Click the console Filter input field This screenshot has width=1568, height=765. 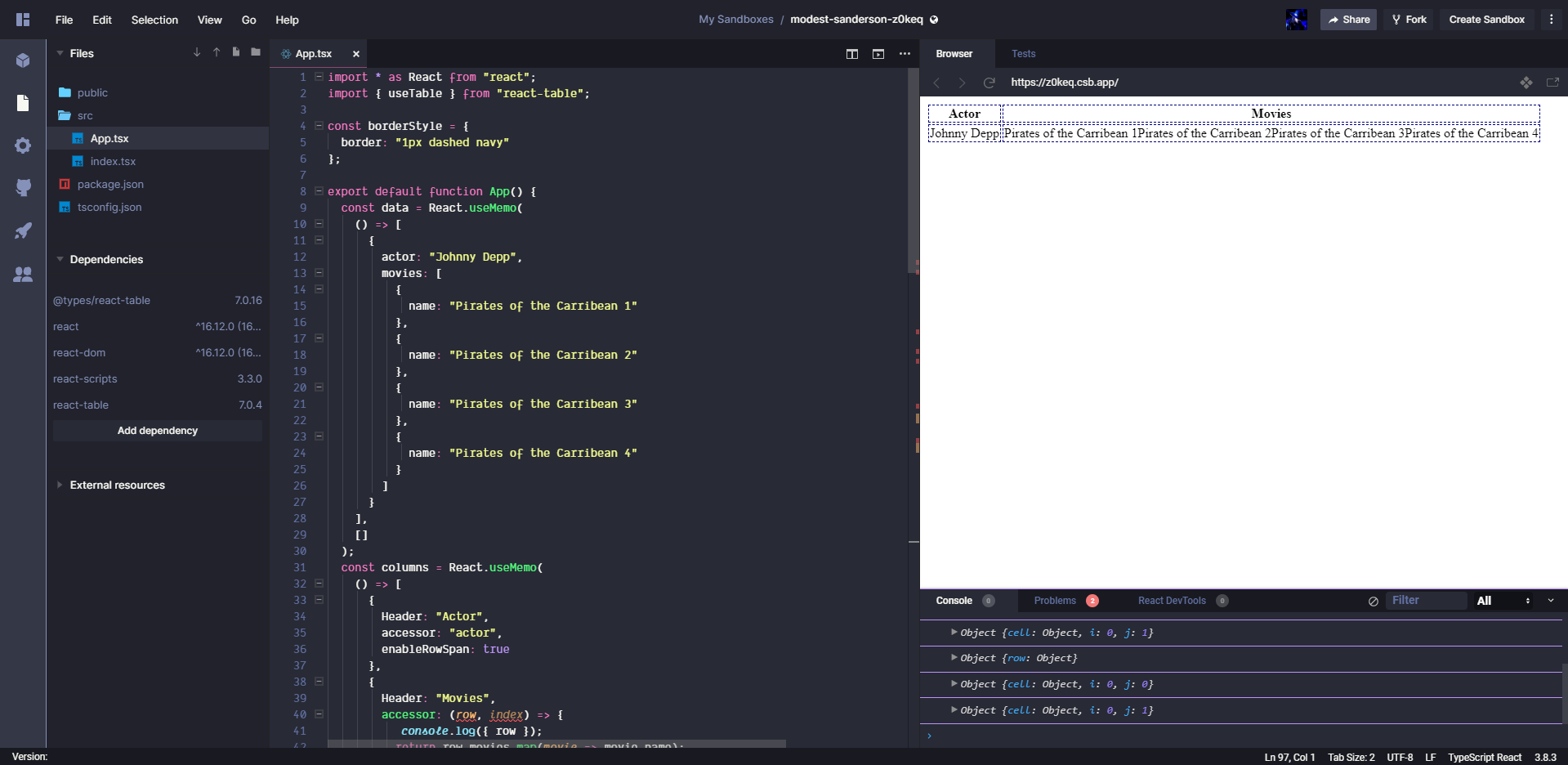[x=1425, y=601]
